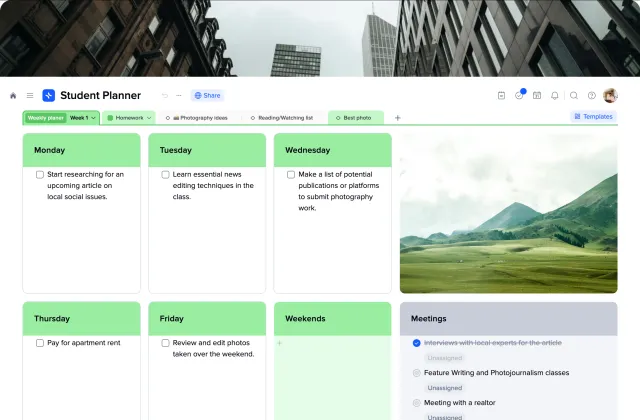Screen dimensions: 640x420
Task: Click the Tuesday card header
Action: tap(207, 150)
